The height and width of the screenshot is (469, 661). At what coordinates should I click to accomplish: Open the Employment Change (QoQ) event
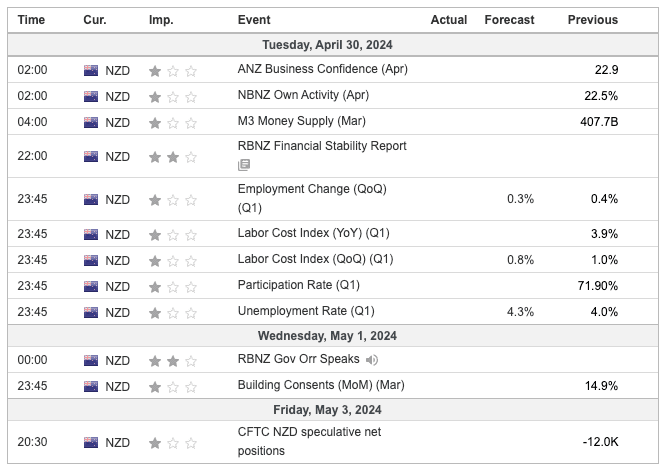(x=312, y=189)
